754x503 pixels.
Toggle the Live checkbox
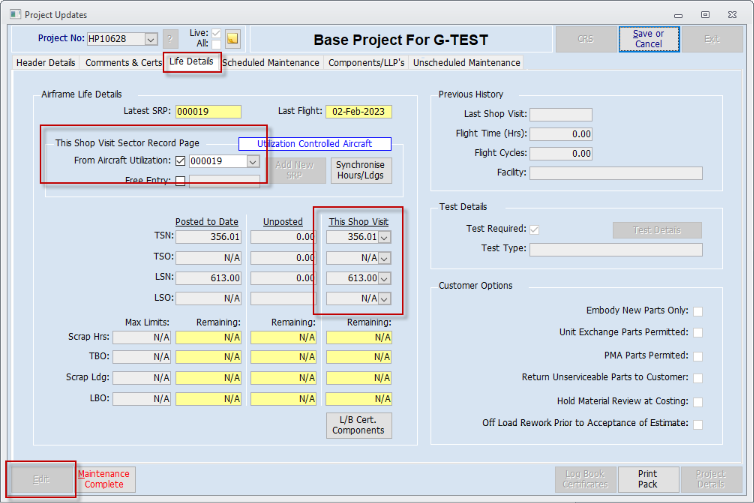[x=216, y=33]
